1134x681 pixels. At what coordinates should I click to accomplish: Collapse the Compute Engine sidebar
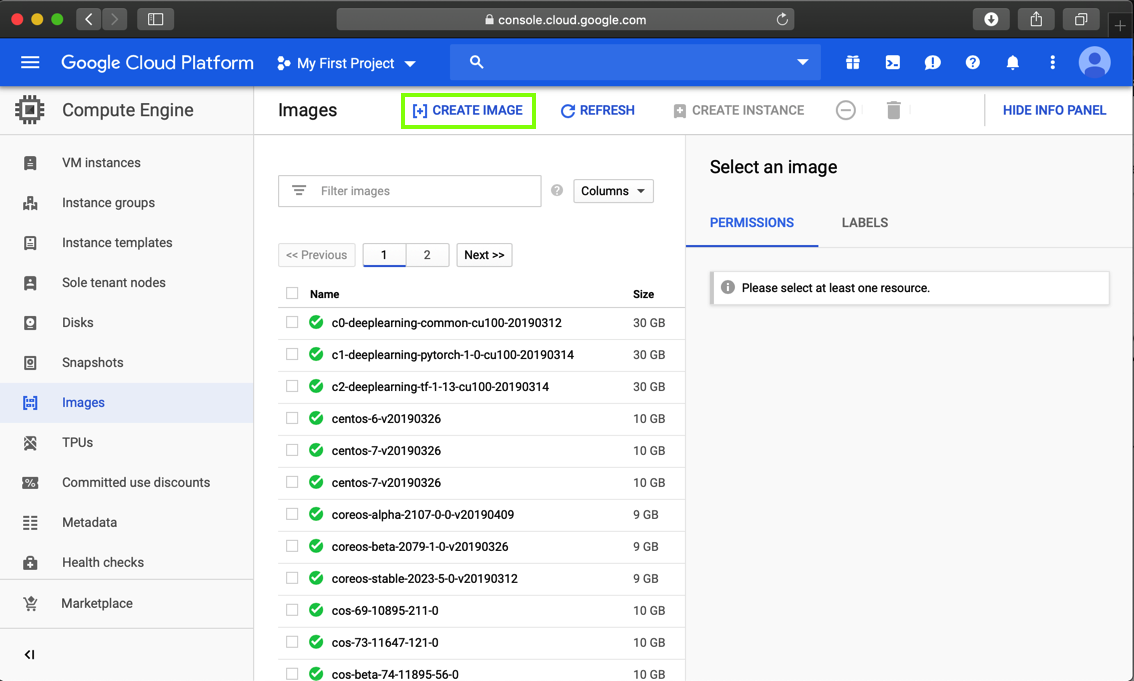30,654
